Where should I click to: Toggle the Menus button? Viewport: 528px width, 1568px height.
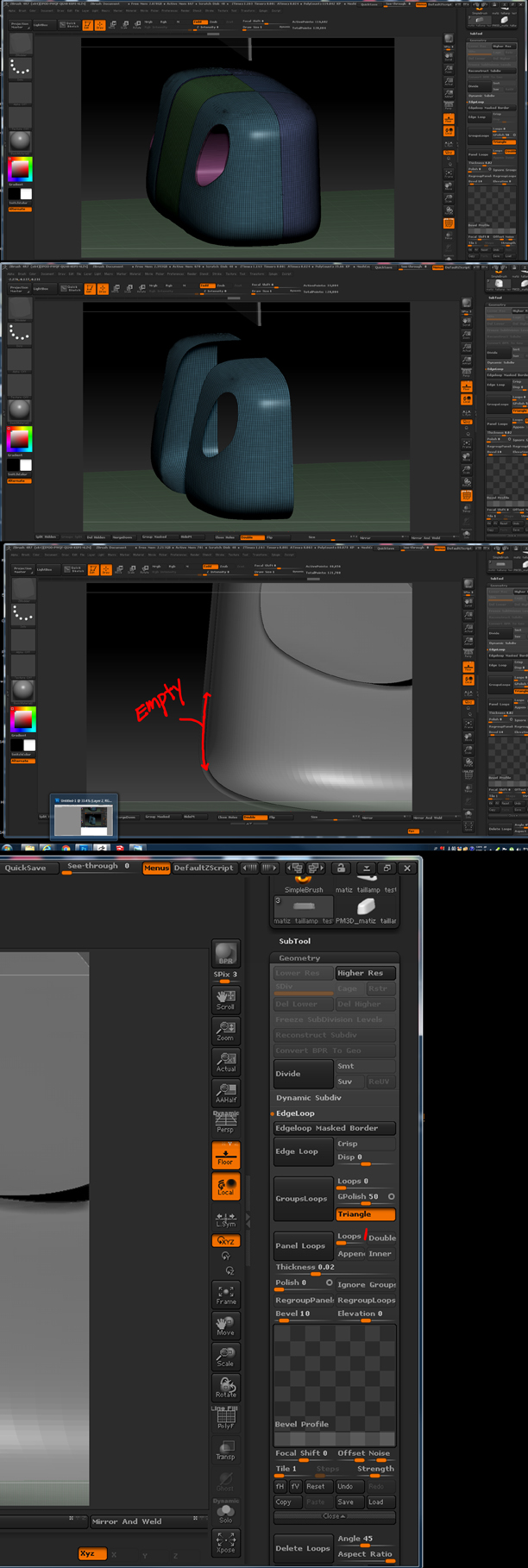point(156,868)
